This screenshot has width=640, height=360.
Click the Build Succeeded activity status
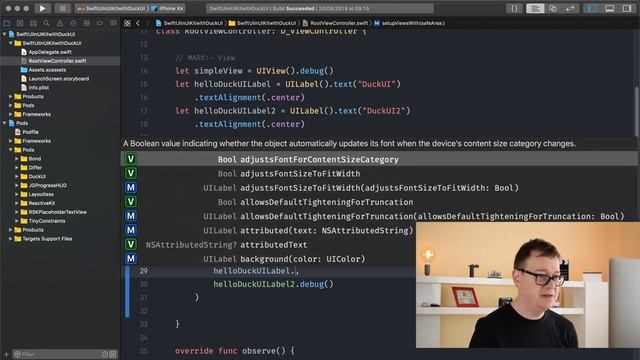click(x=320, y=8)
